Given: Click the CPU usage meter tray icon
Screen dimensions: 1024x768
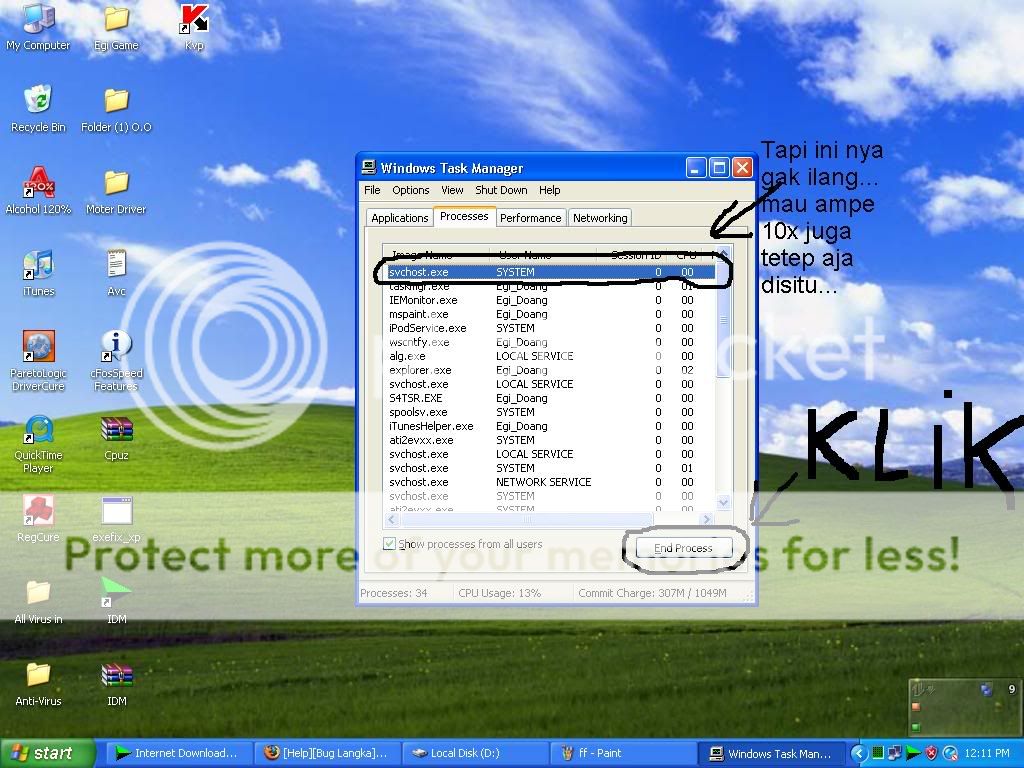Looking at the screenshot, I should tap(878, 753).
